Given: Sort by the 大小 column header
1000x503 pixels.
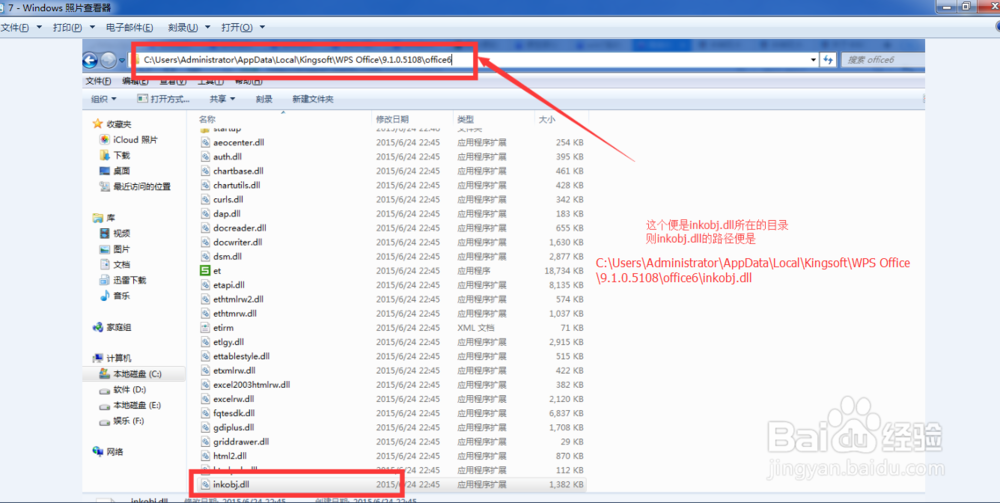Looking at the screenshot, I should click(x=547, y=119).
